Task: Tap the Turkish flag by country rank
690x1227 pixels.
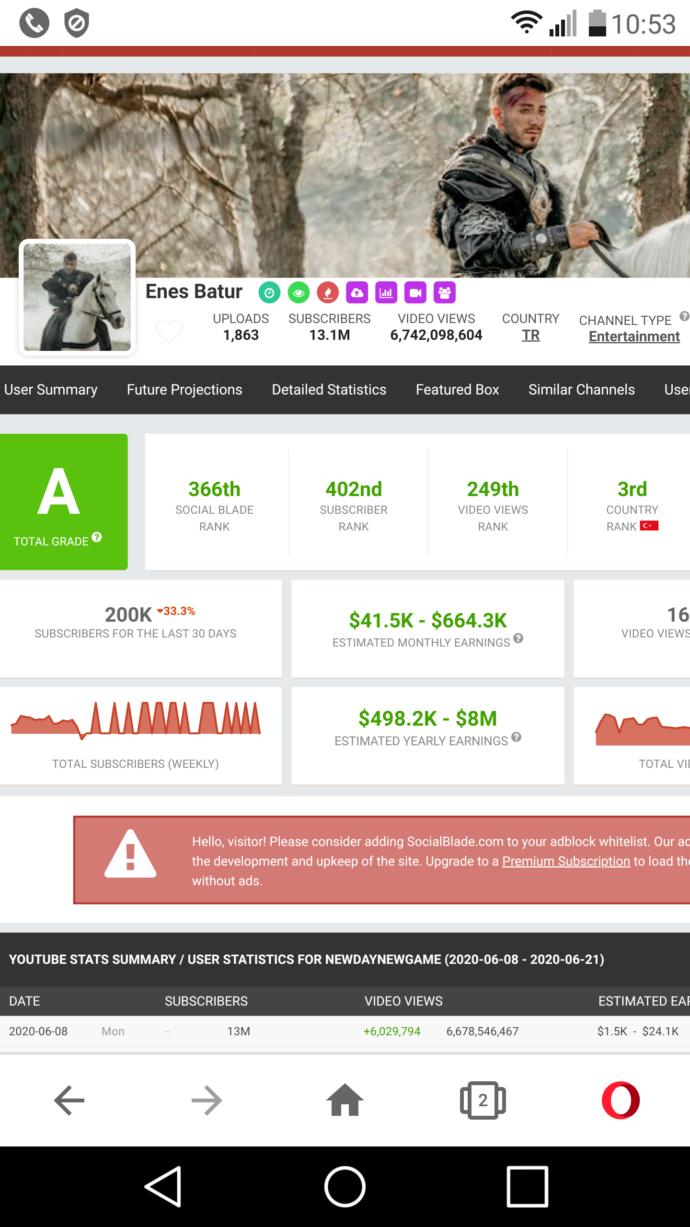Action: pyautogui.click(x=649, y=526)
